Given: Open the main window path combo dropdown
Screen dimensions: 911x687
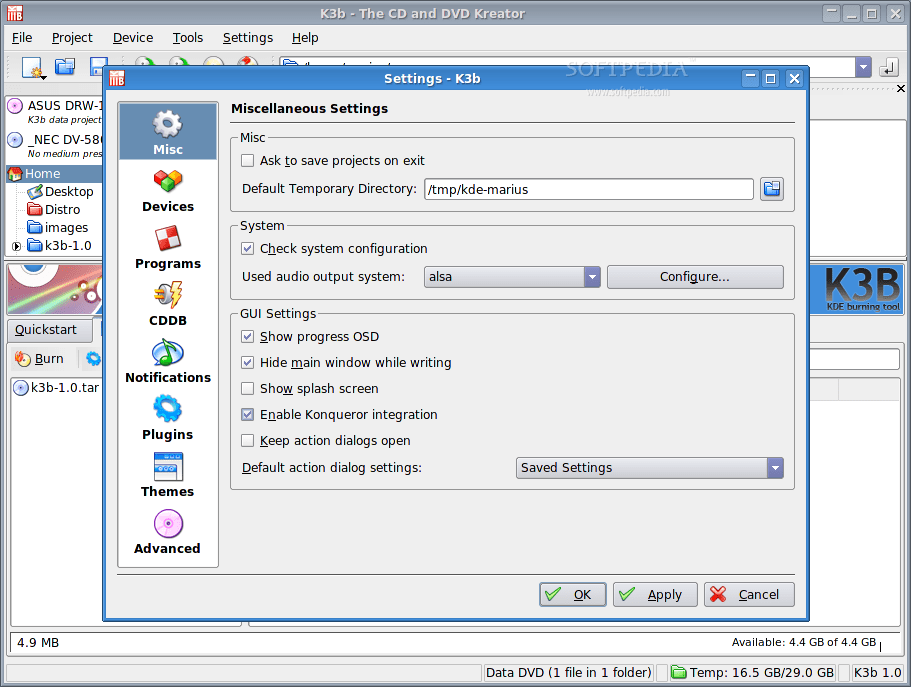Looking at the screenshot, I should point(863,67).
